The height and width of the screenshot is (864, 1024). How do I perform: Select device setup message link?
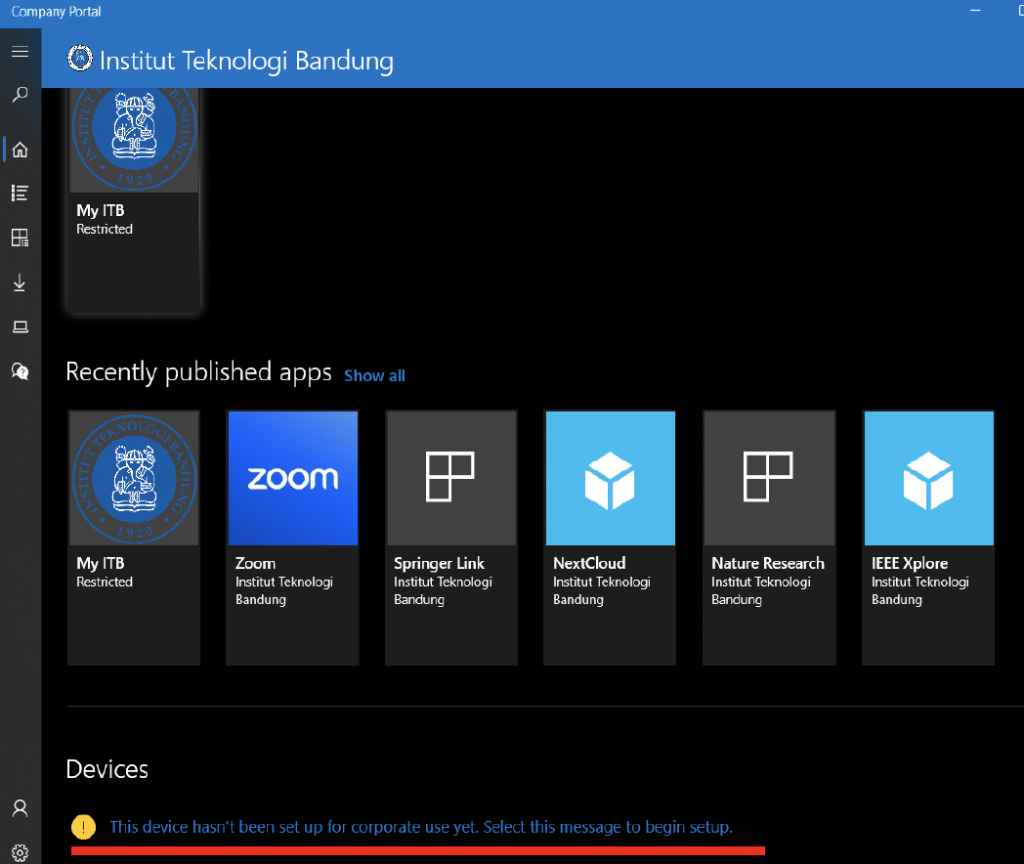[421, 827]
